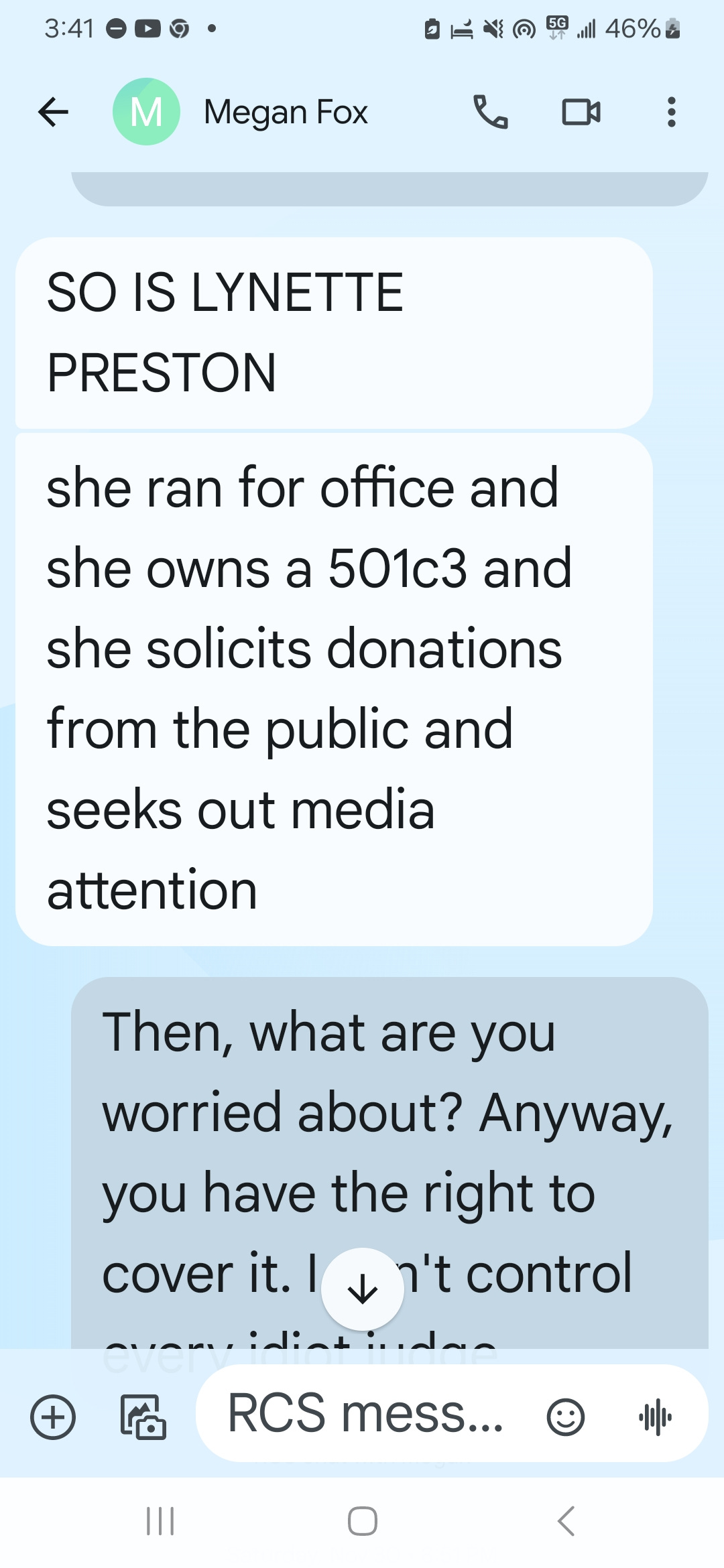Screen dimensions: 724x1568
Task: Jump to latest message with down arrow
Action: (x=363, y=1289)
